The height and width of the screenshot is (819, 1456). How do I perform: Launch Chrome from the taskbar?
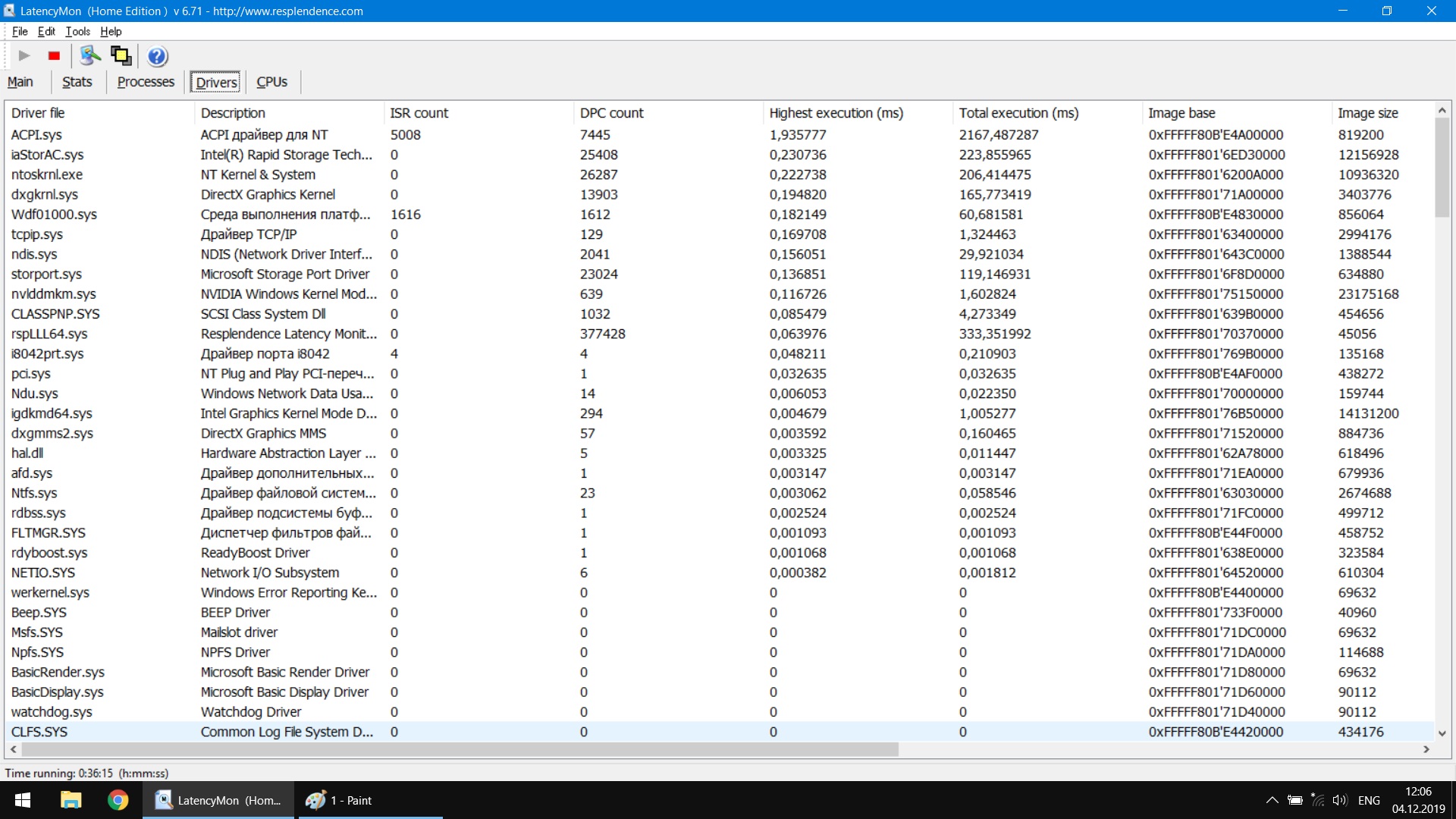click(x=118, y=800)
